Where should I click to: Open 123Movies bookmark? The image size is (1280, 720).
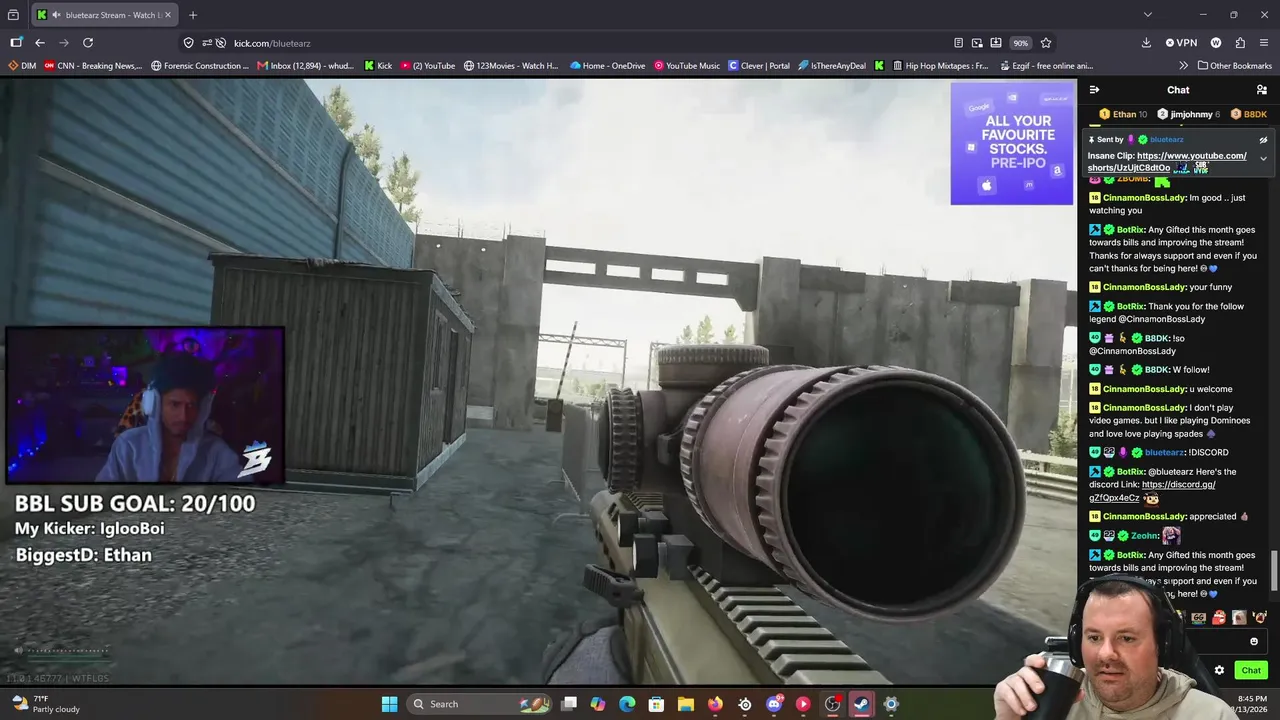tap(511, 66)
